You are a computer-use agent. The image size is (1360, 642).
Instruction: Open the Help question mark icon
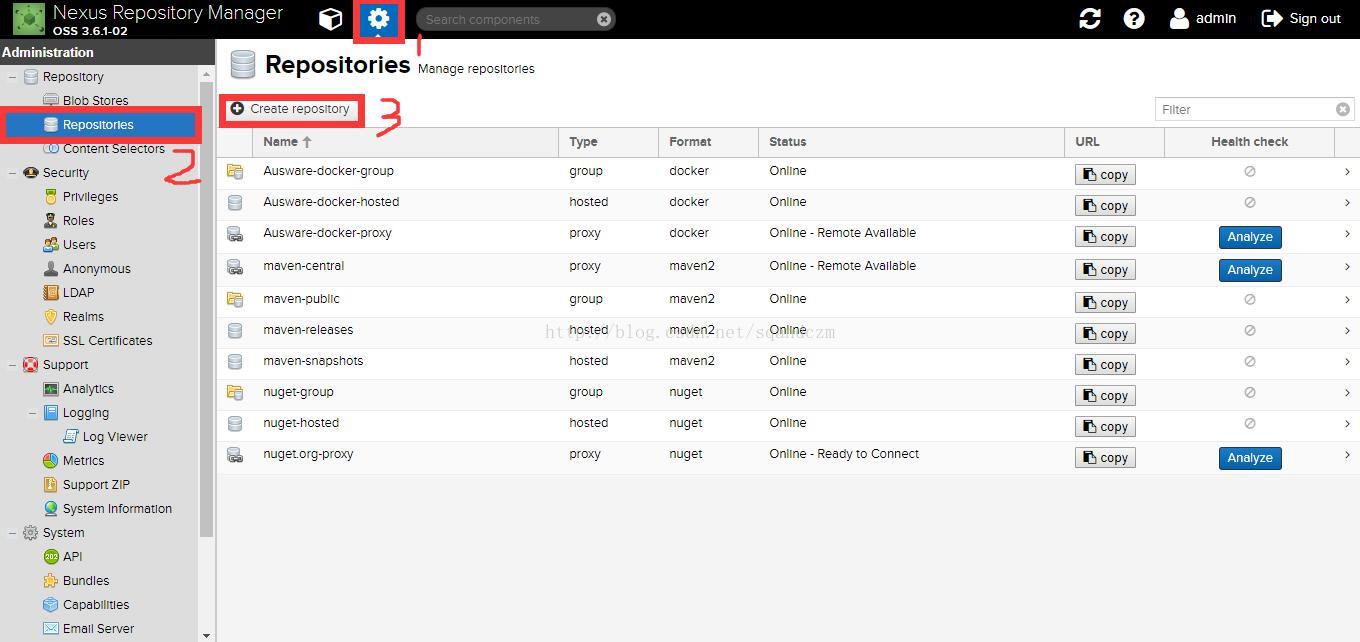pos(1134,19)
